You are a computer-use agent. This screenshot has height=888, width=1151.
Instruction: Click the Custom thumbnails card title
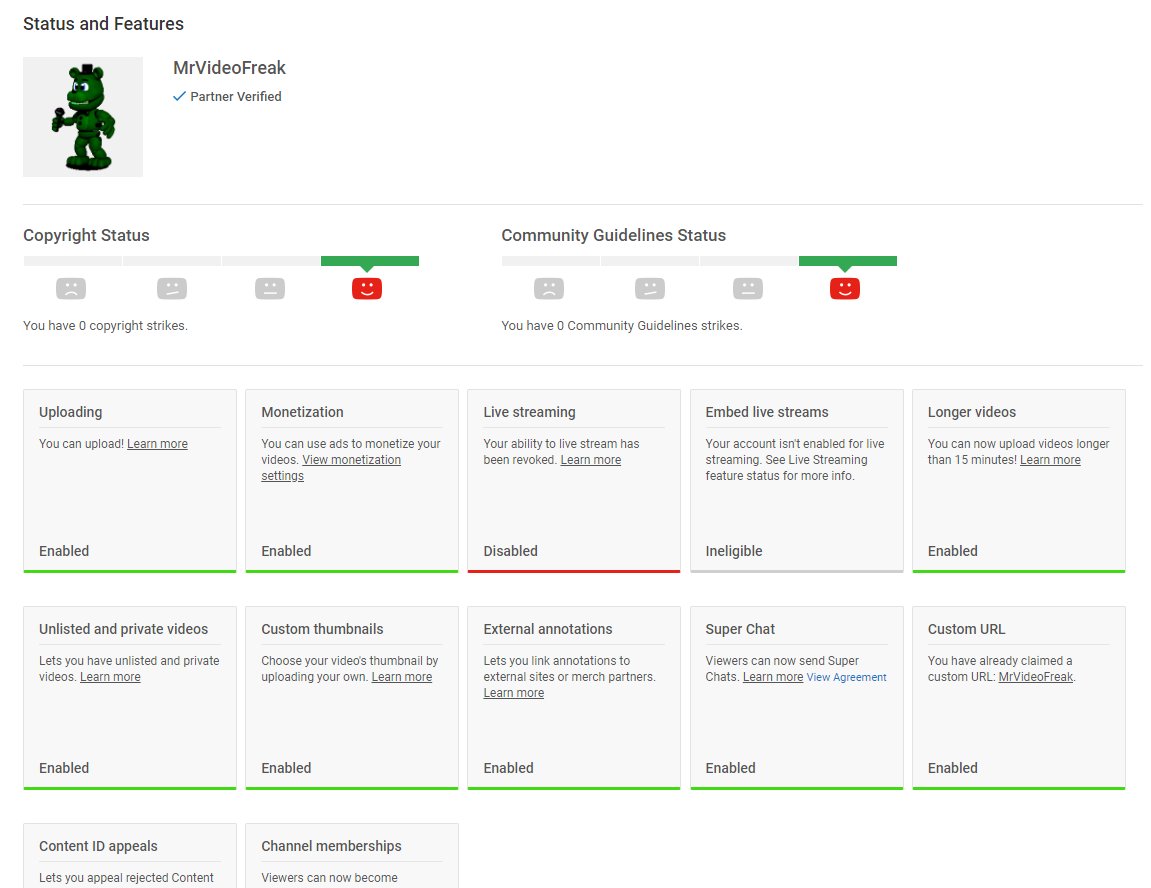click(322, 629)
